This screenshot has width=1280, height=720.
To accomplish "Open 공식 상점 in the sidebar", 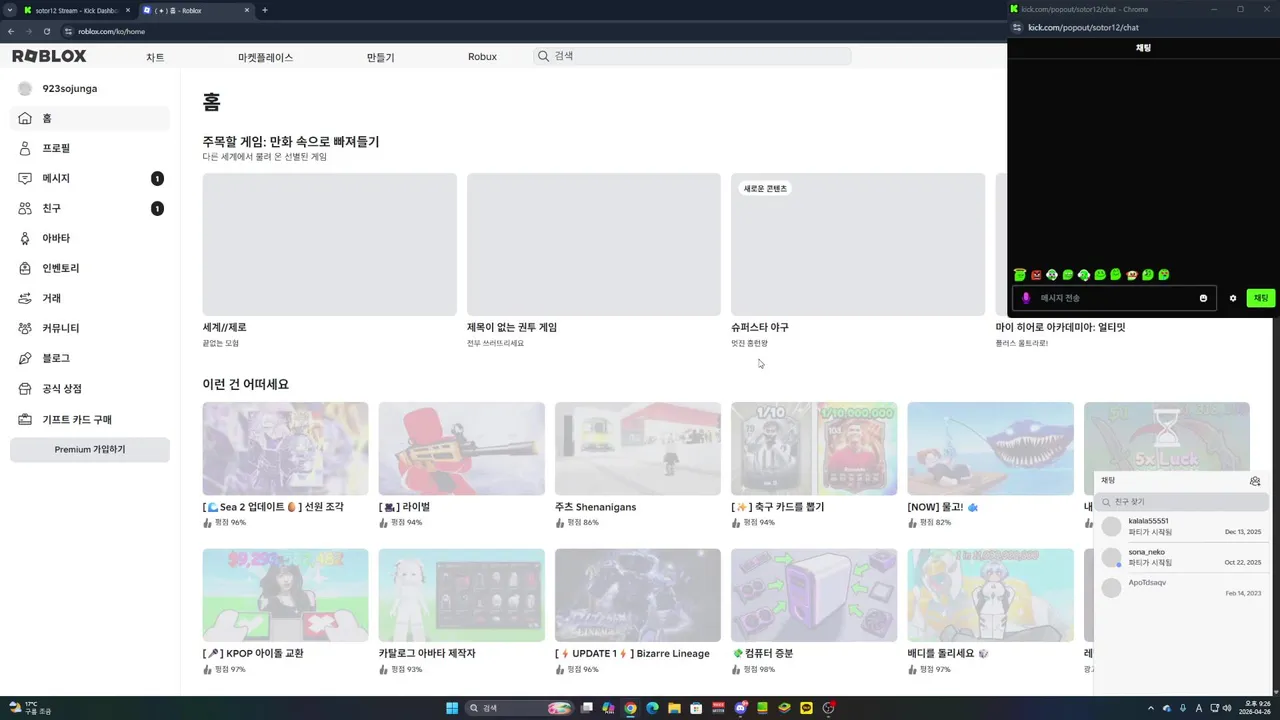I will point(90,388).
